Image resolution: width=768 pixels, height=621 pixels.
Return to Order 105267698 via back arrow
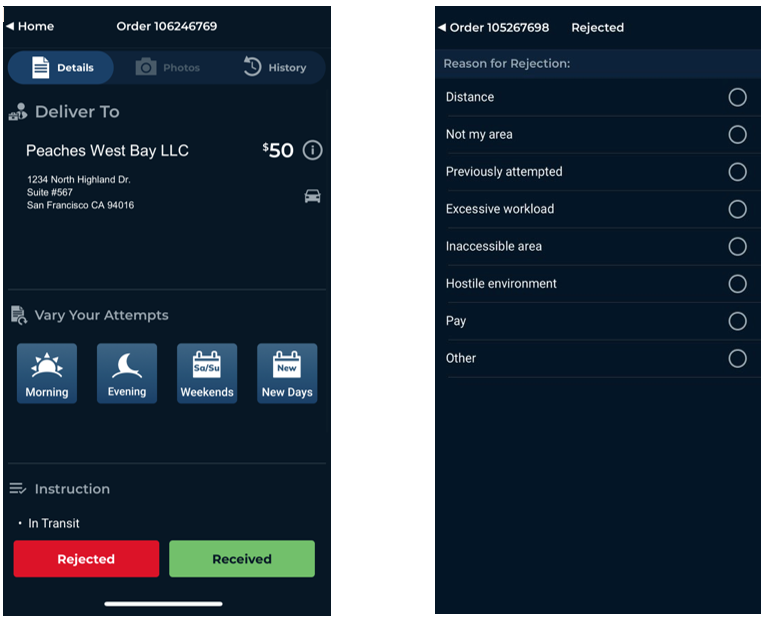[x=443, y=28]
